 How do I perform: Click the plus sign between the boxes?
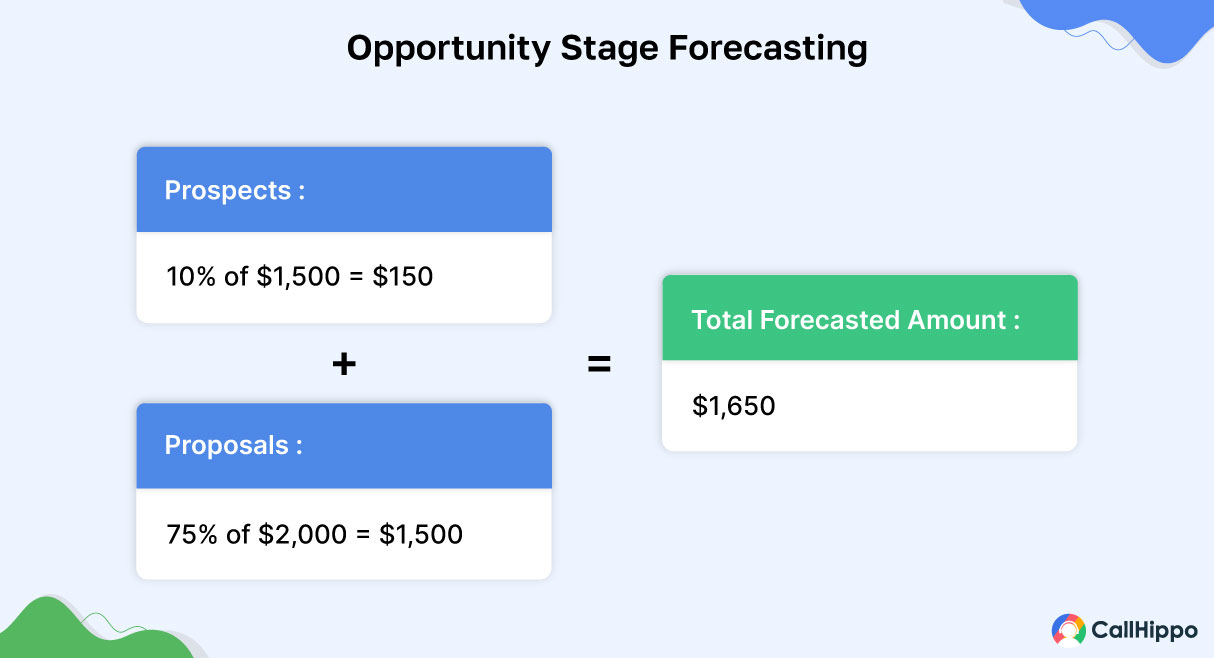coord(344,364)
